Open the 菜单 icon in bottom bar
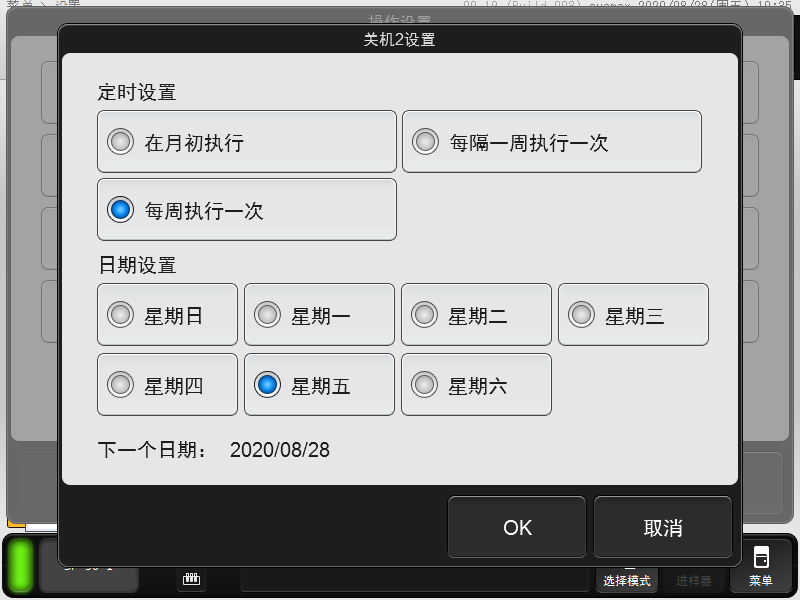800x600 pixels. coord(761,568)
